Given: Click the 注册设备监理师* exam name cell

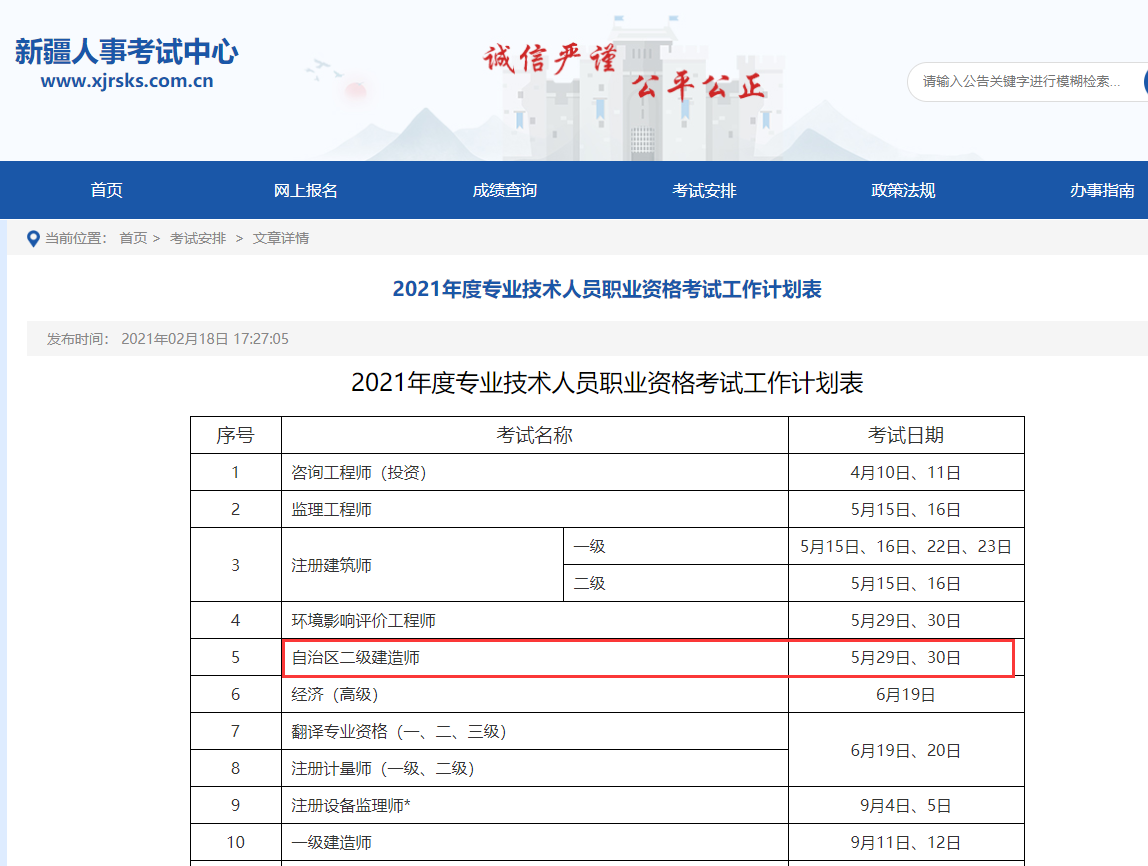Looking at the screenshot, I should click(x=351, y=805).
